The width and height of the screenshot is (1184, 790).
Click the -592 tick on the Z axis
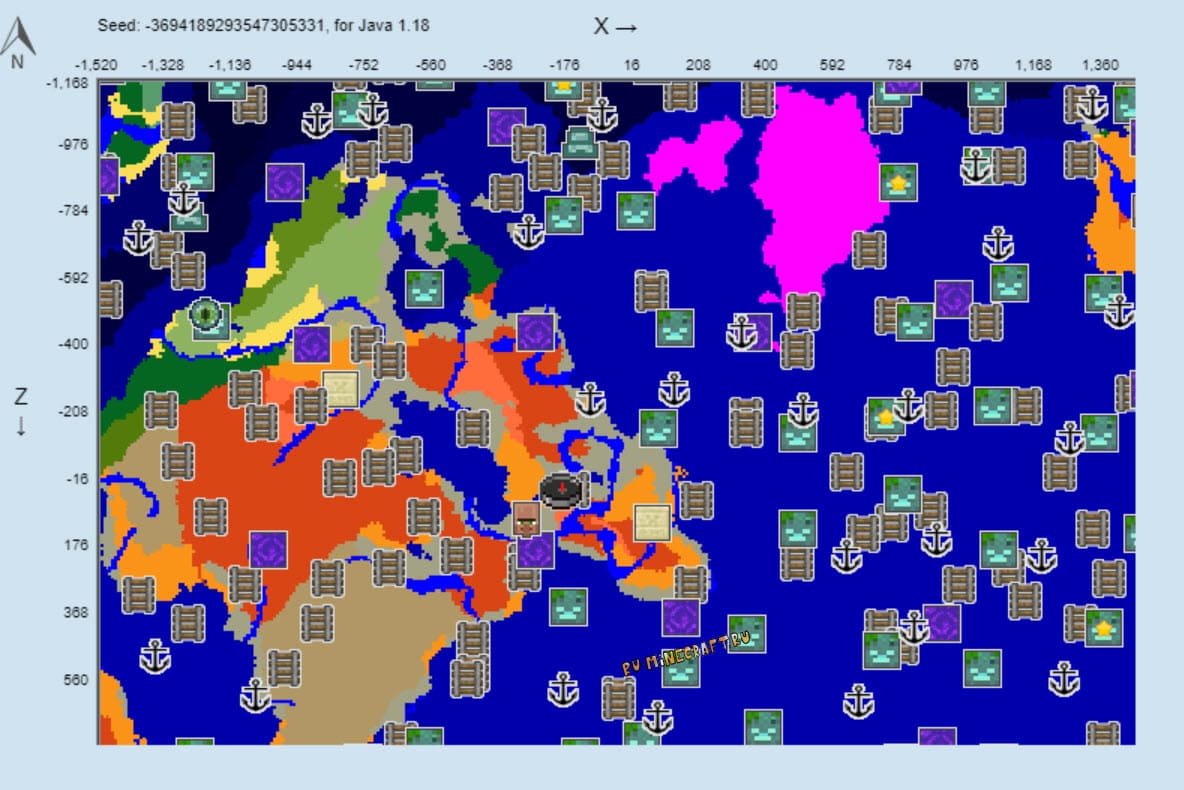click(x=73, y=277)
